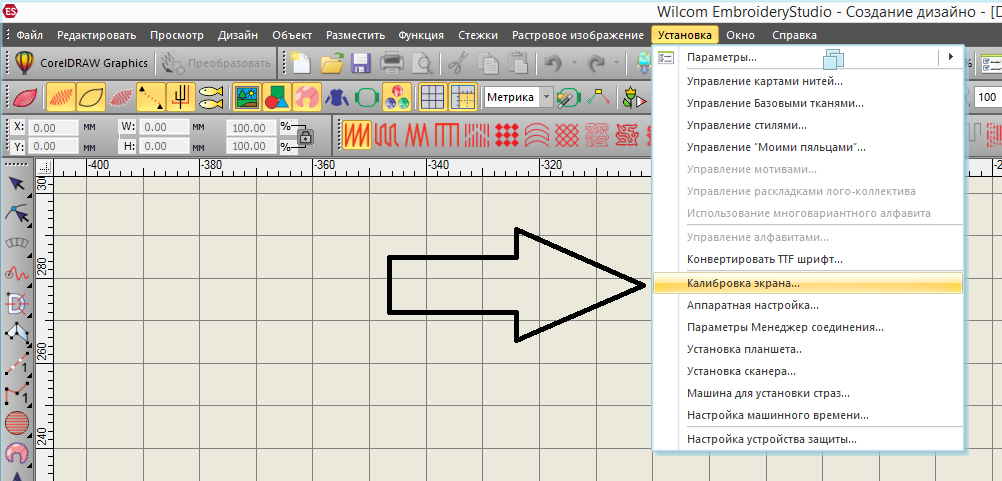Open CorelDRAW Graphics mode
The height and width of the screenshot is (481, 1002).
coord(81,63)
